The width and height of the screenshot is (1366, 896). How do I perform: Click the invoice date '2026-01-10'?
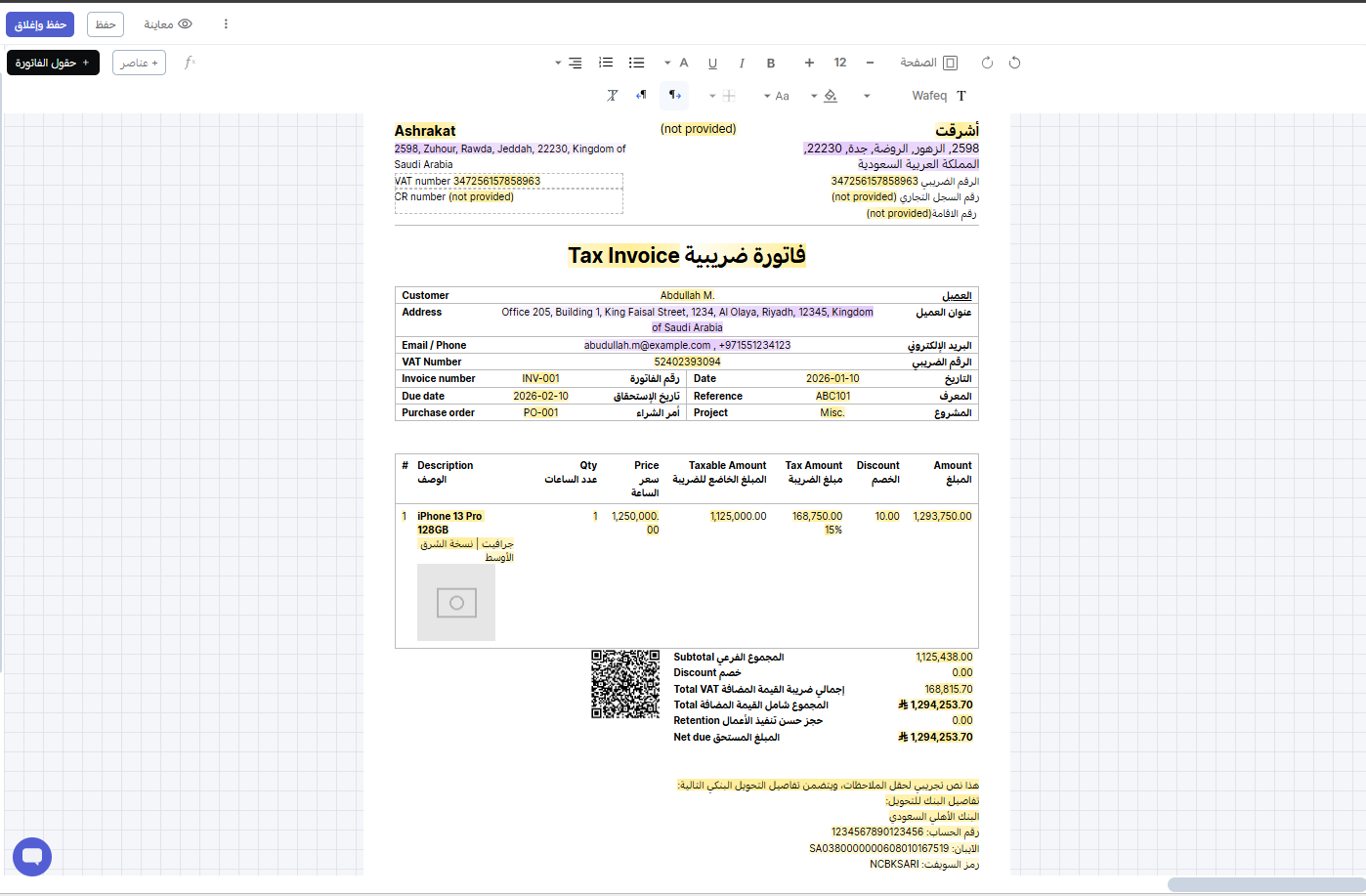(832, 378)
